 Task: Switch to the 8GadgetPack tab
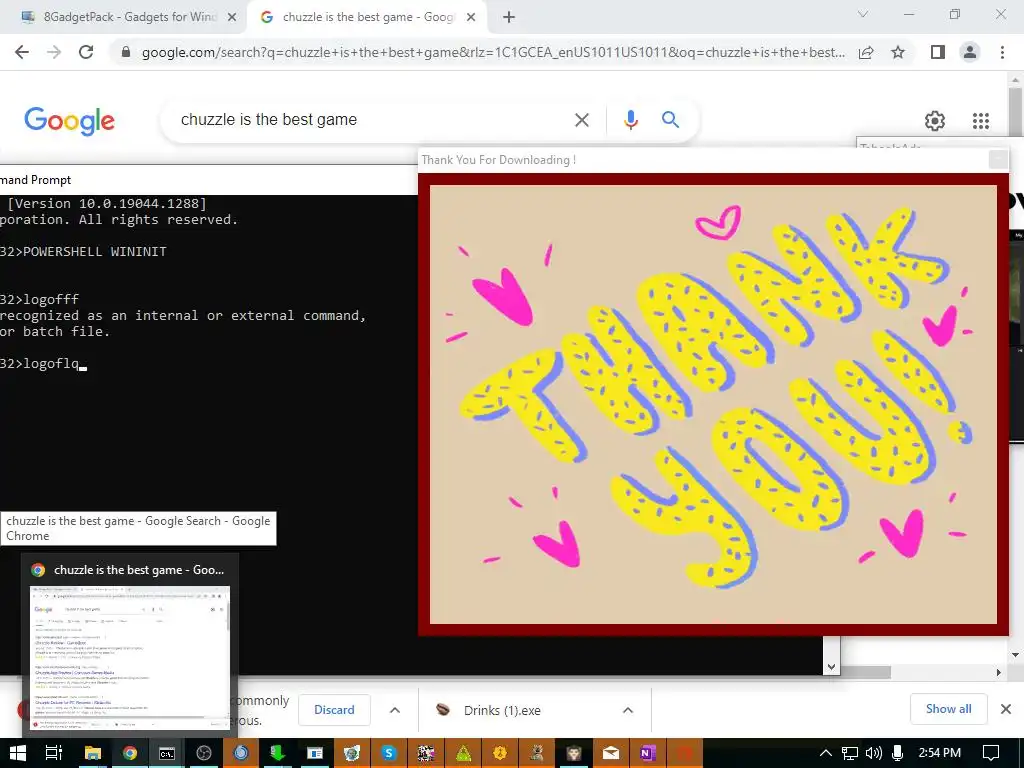coord(123,17)
